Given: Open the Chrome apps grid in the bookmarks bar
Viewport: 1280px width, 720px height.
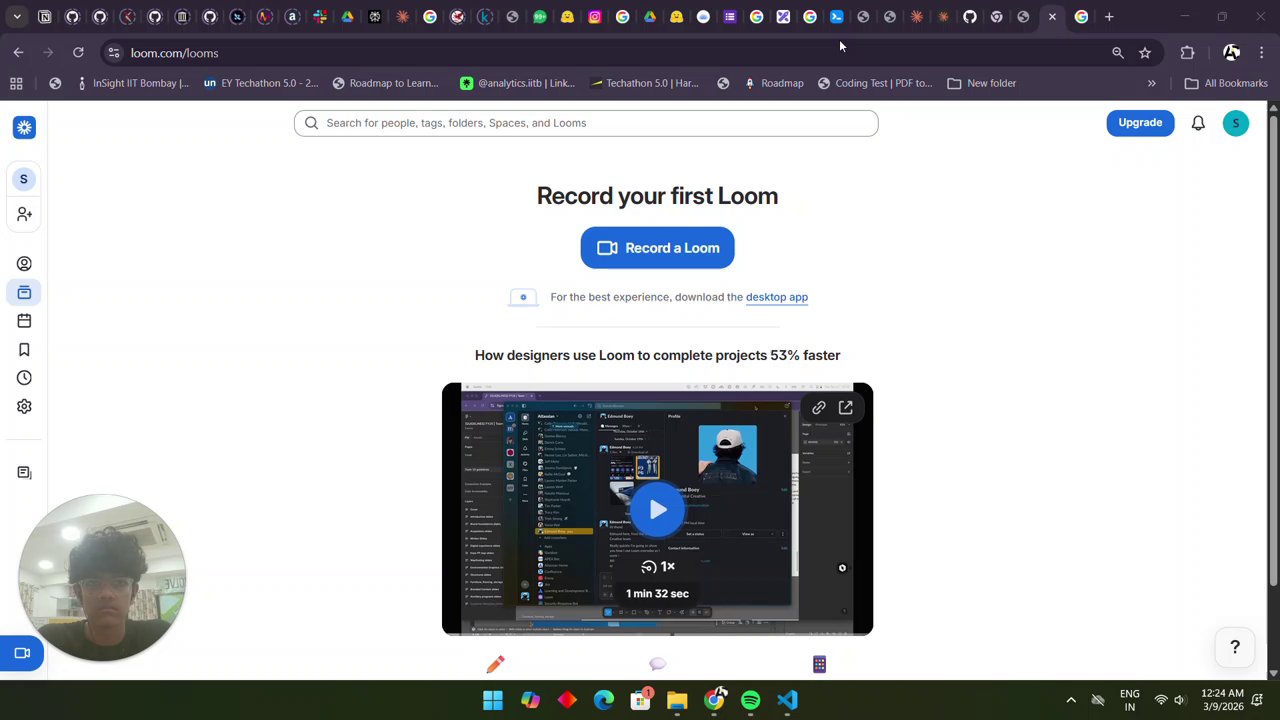Looking at the screenshot, I should [x=16, y=83].
